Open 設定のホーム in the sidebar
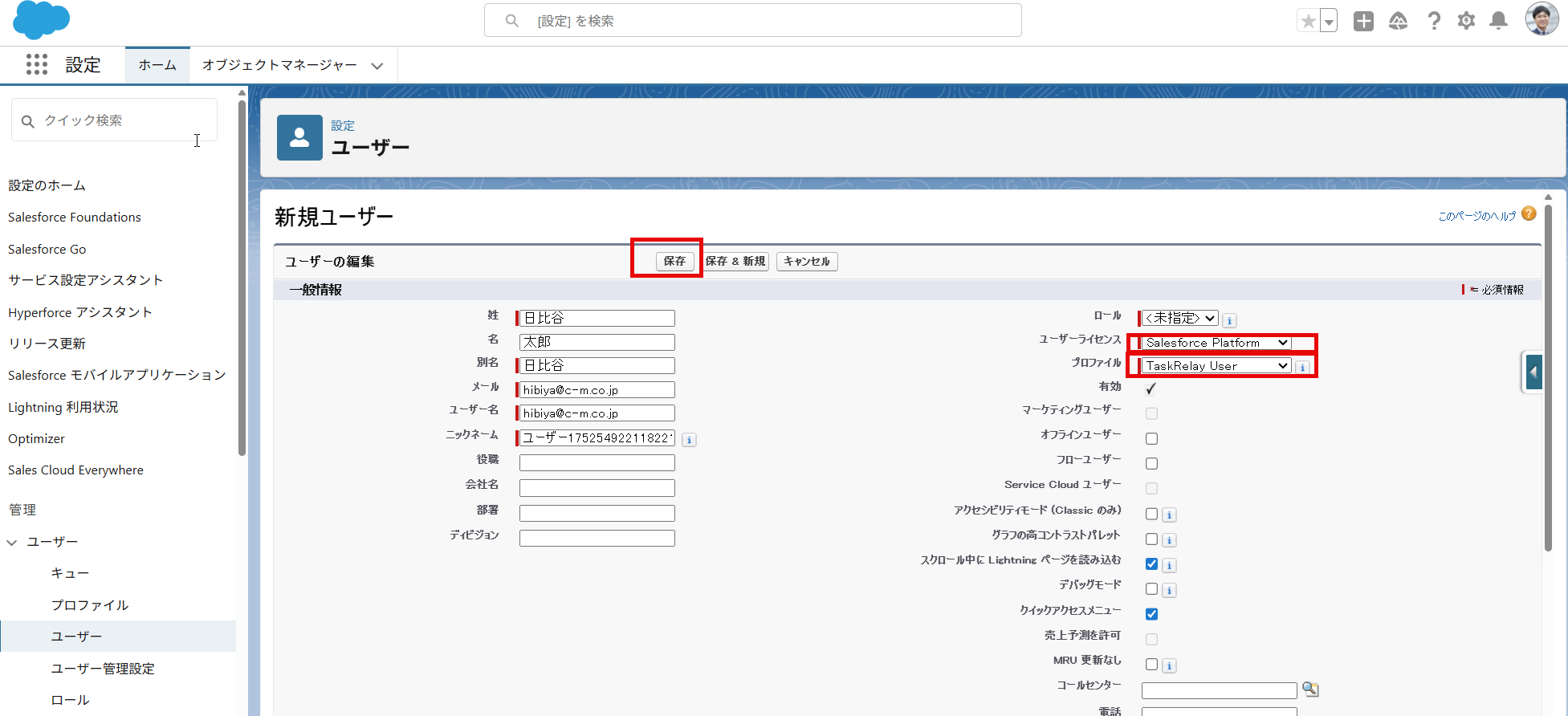1568x716 pixels. click(47, 185)
